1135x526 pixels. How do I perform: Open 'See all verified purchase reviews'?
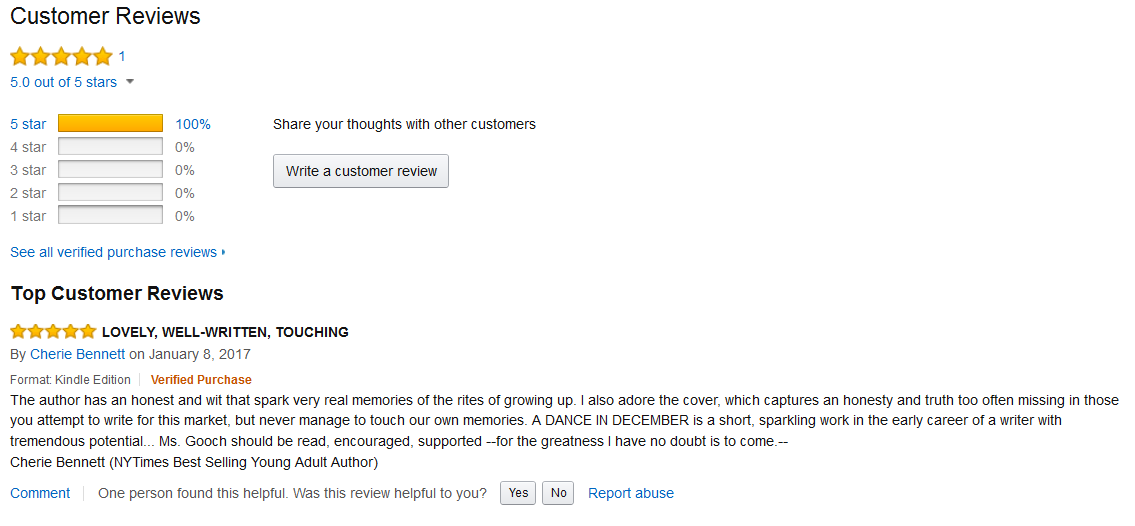tap(114, 252)
